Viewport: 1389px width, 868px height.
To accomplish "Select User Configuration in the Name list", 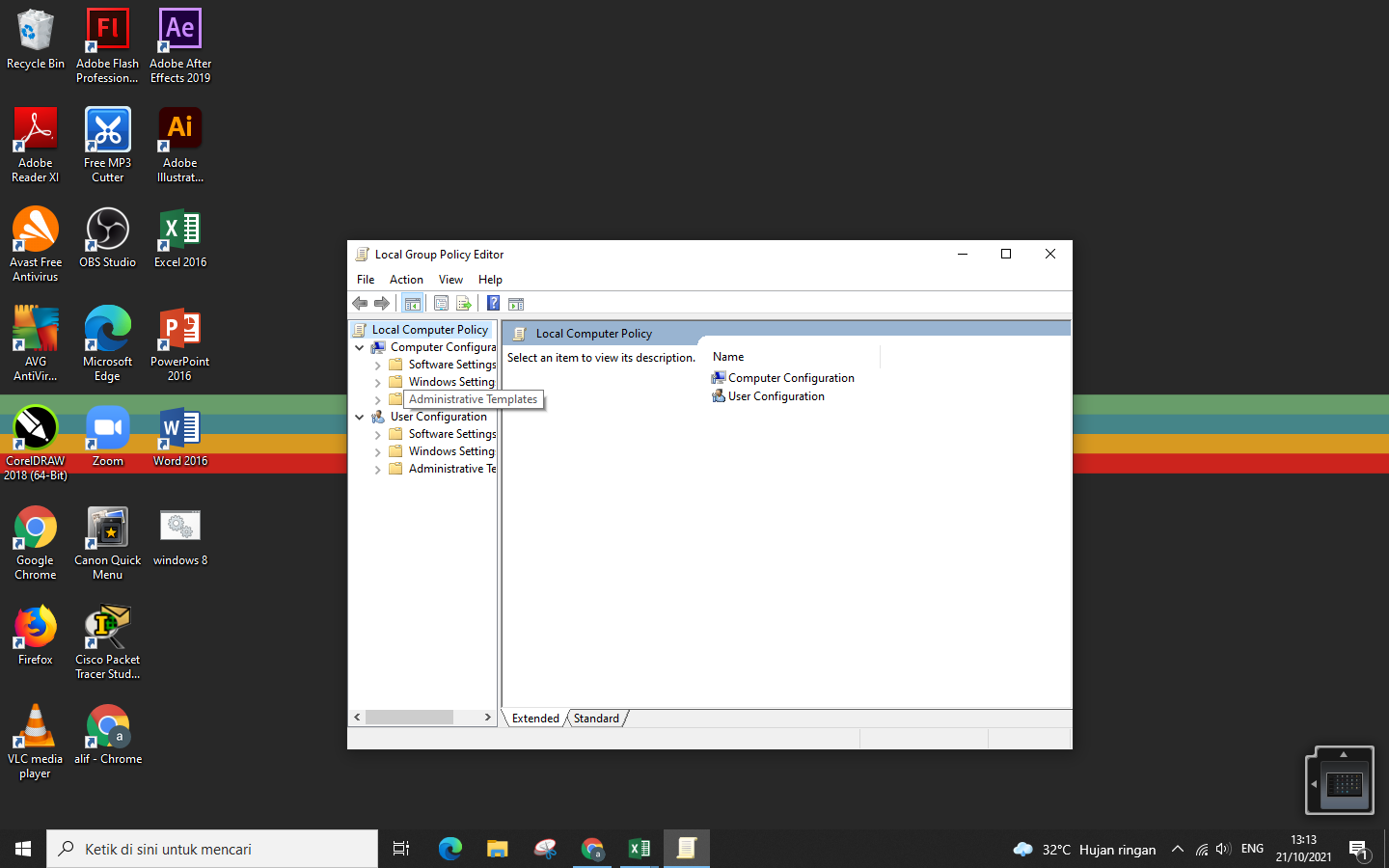I will 776,396.
